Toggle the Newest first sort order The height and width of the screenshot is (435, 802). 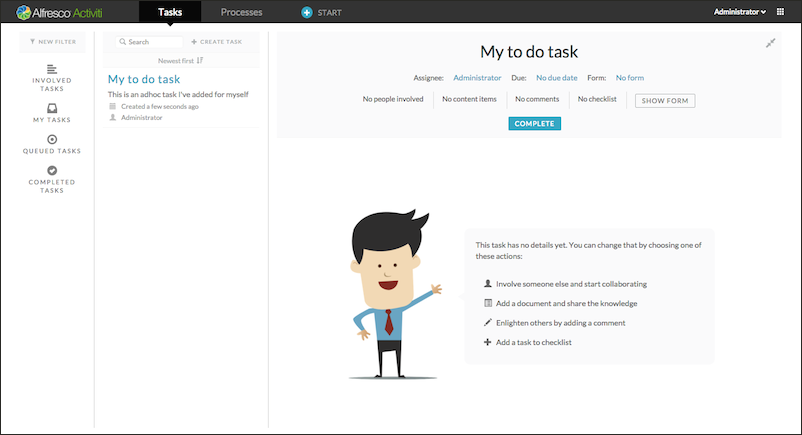coord(181,60)
